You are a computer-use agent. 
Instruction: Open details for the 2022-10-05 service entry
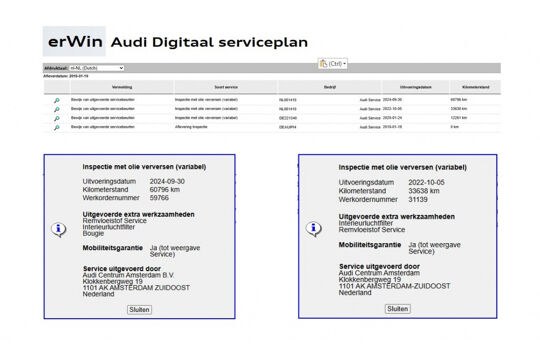[x=56, y=109]
